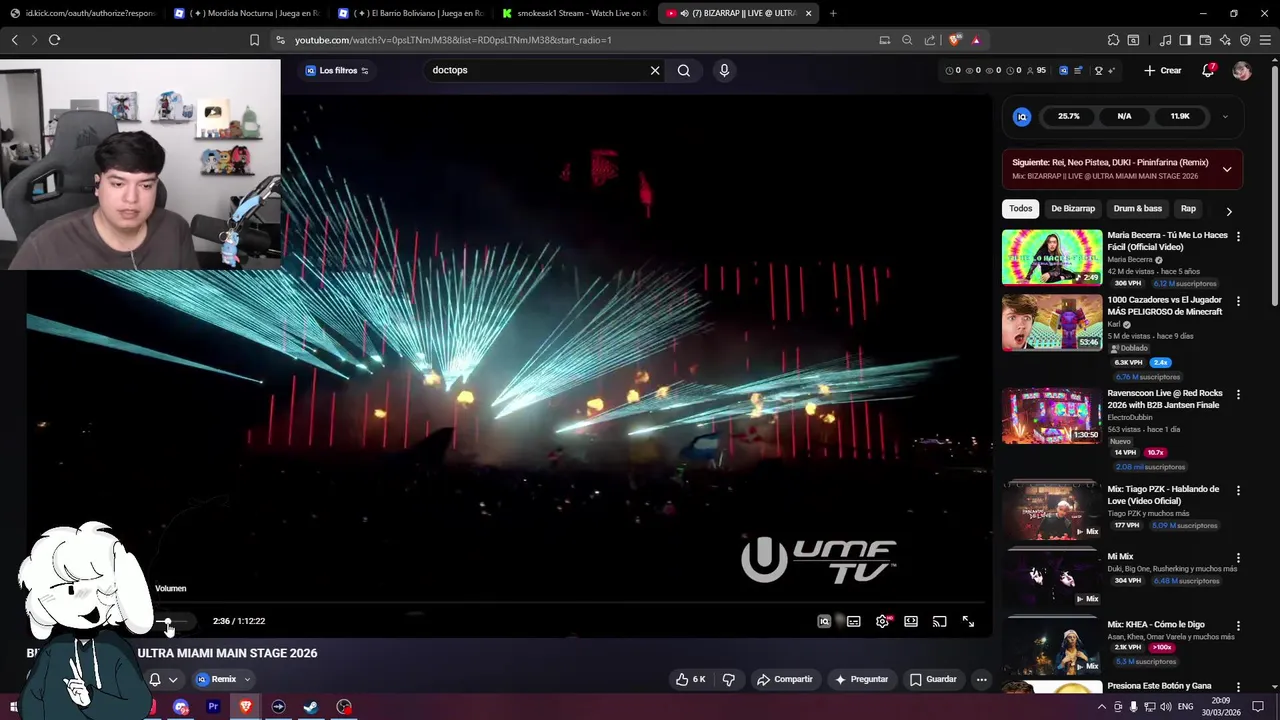Click the Preguntar button
1280x720 pixels.
pos(861,679)
